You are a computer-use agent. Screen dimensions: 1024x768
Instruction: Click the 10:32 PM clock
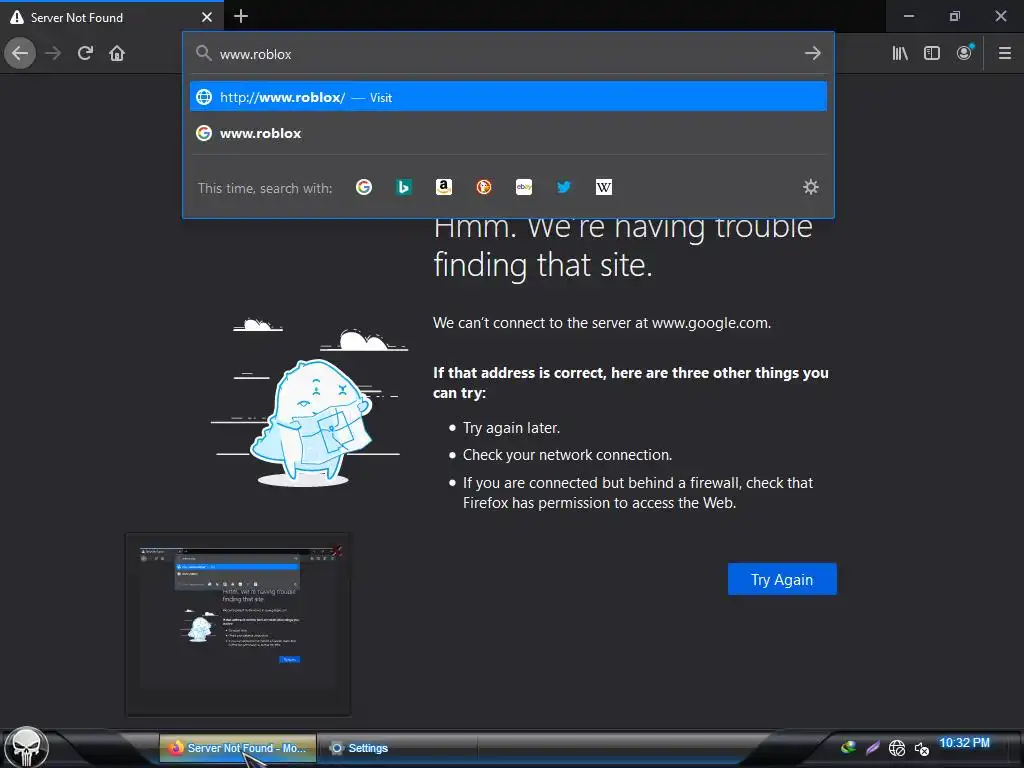tap(964, 743)
